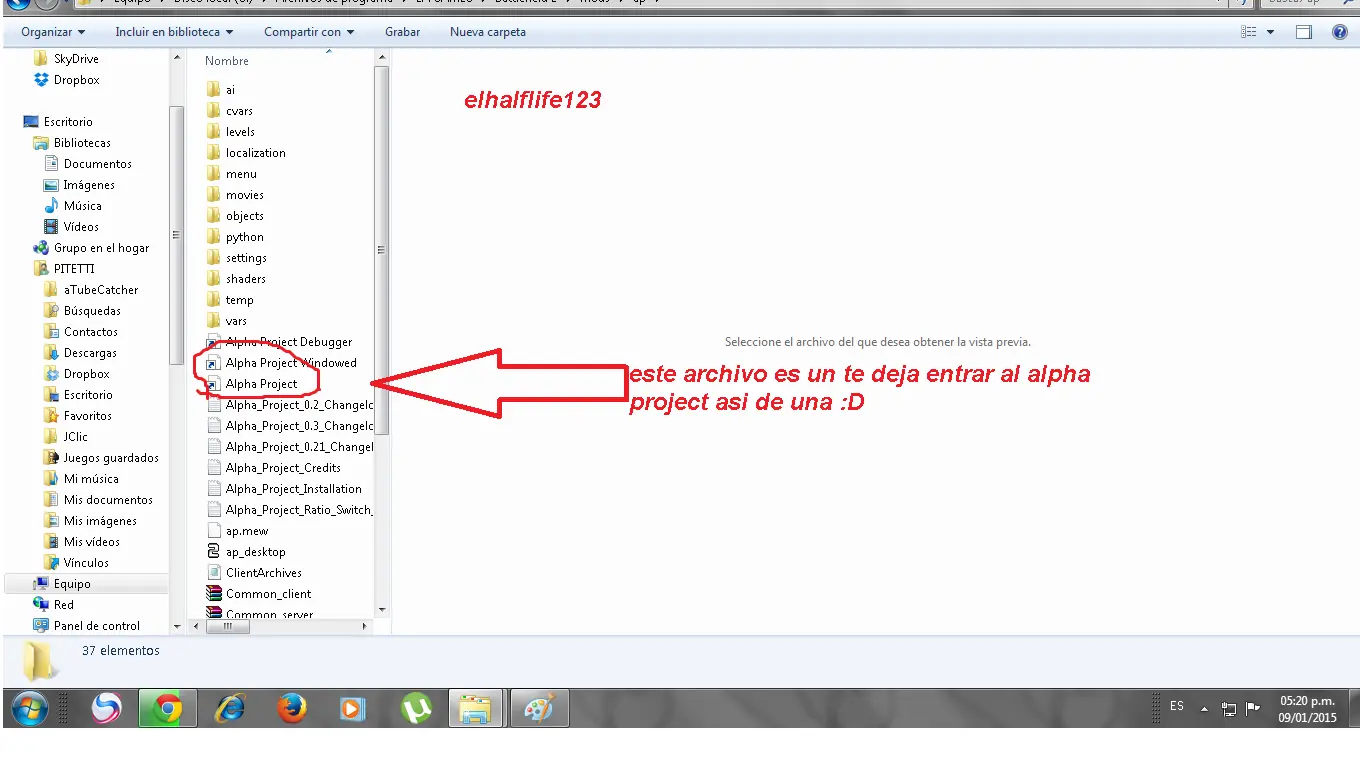
Task: Select the ap.mew file
Action: pyautogui.click(x=246, y=531)
